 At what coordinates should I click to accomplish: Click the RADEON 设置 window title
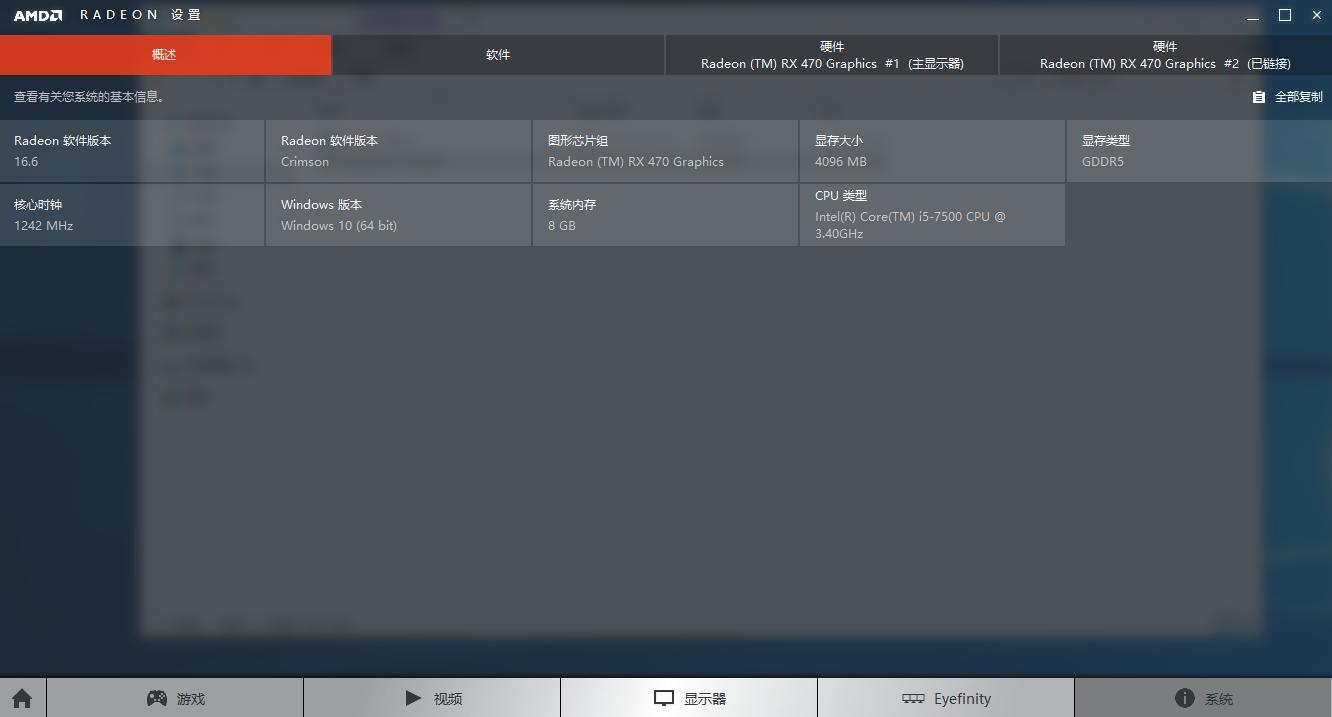(x=141, y=15)
